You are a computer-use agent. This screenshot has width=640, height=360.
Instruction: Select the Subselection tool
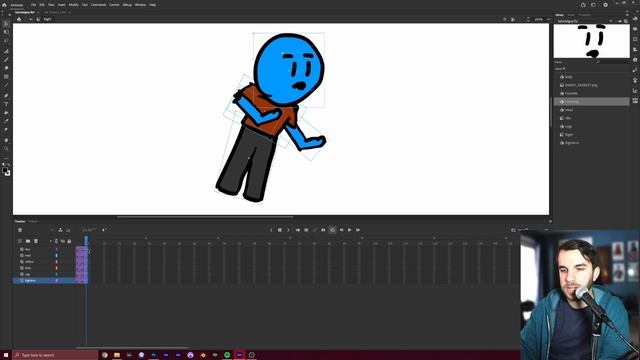coord(6,32)
